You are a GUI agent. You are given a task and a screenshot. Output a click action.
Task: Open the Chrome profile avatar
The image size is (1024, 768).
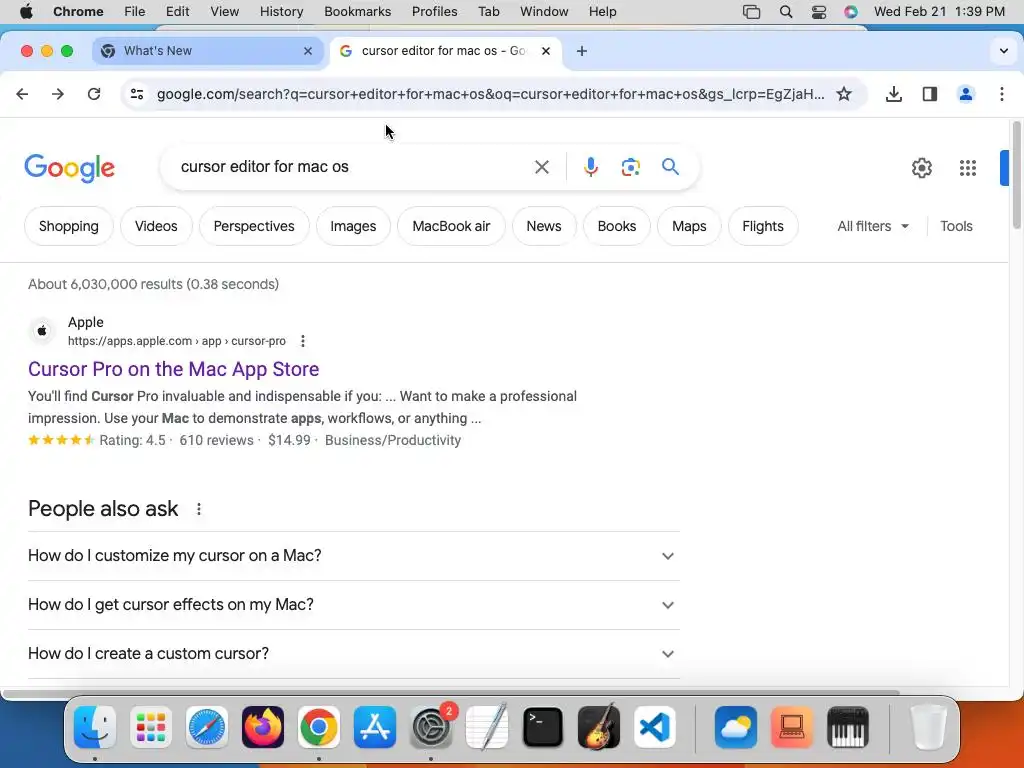(965, 94)
